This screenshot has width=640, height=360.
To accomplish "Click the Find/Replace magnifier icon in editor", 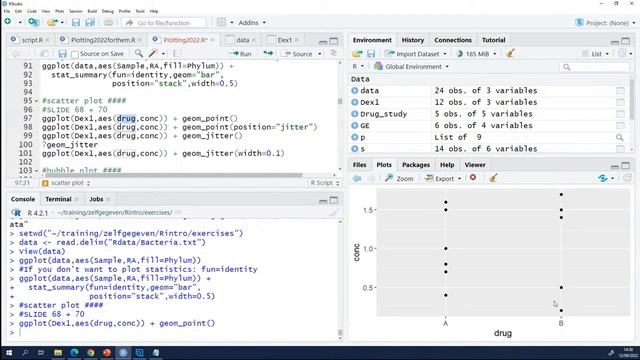I will [139, 53].
